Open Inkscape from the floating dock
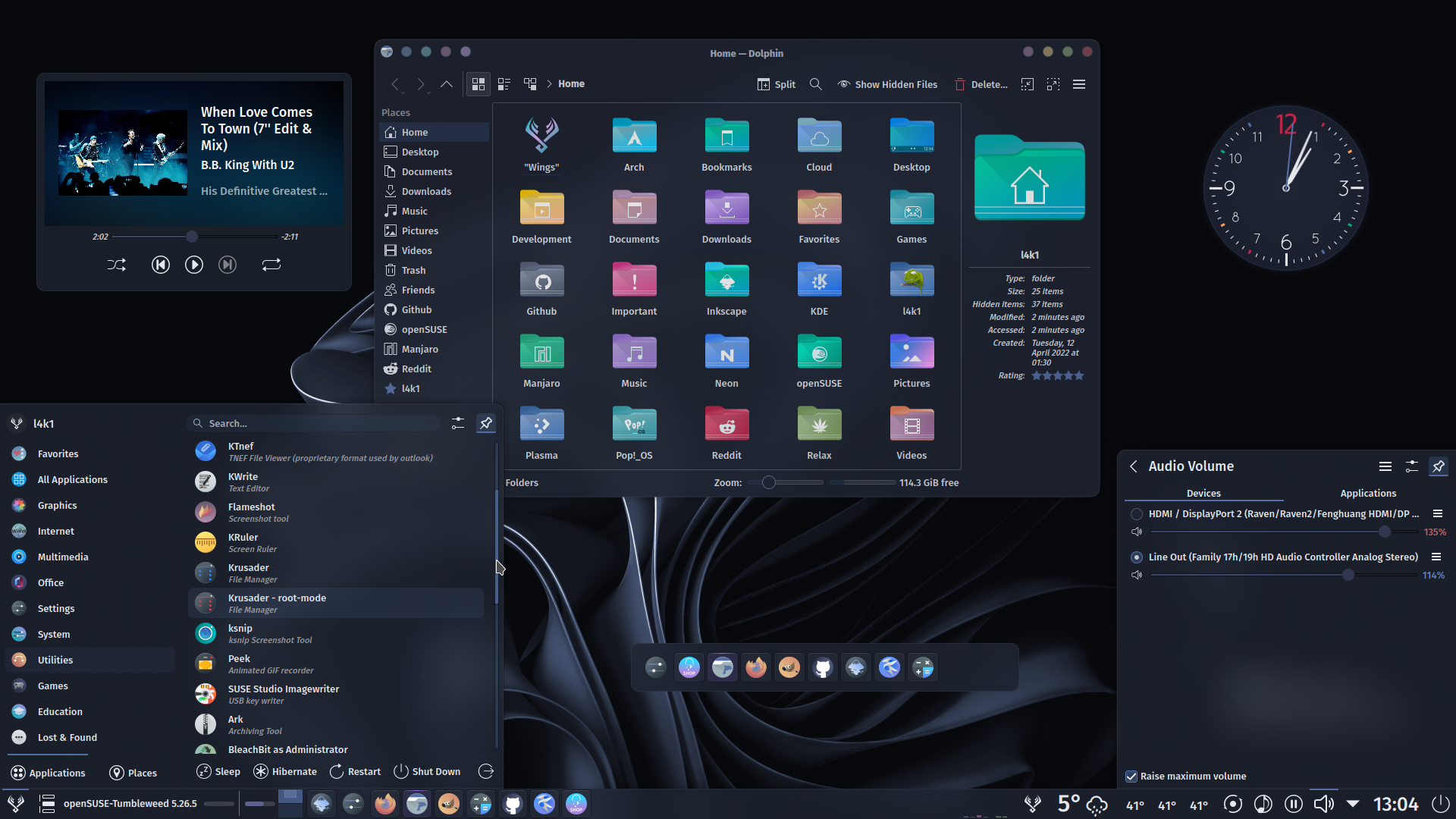 pyautogui.click(x=856, y=667)
